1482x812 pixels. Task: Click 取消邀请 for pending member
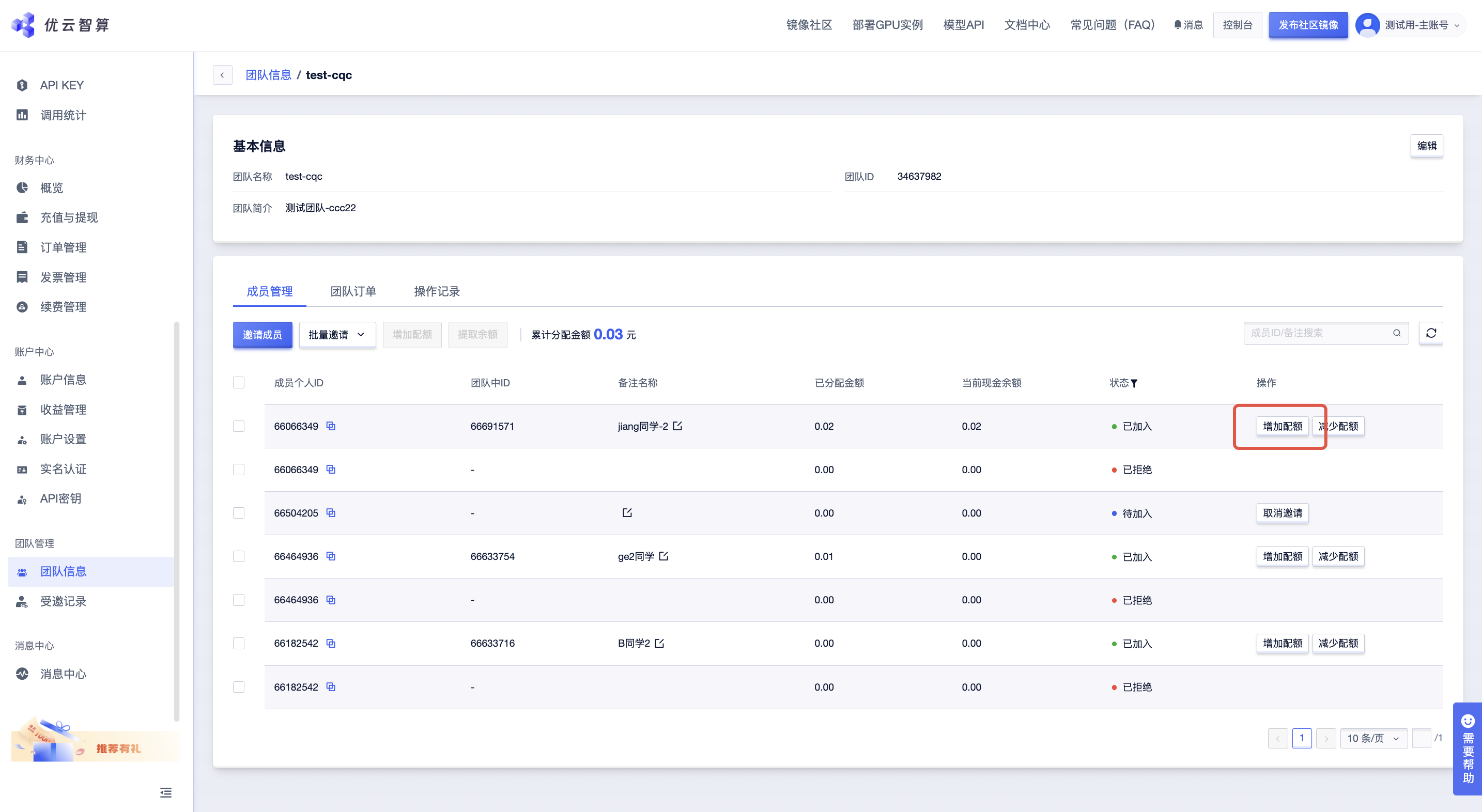click(x=1282, y=513)
